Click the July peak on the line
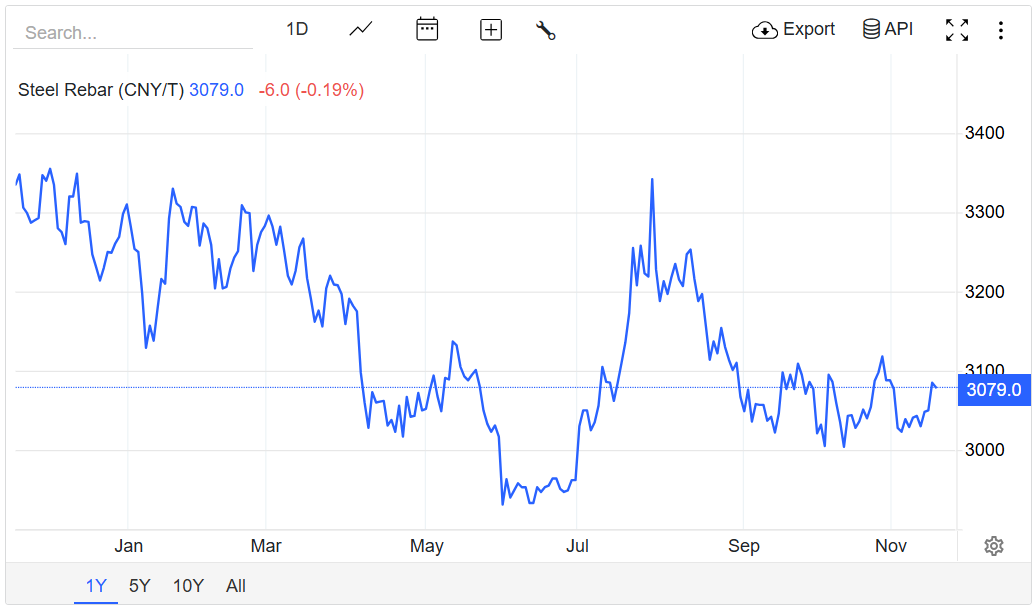Image resolution: width=1035 pixels, height=608 pixels. point(652,180)
